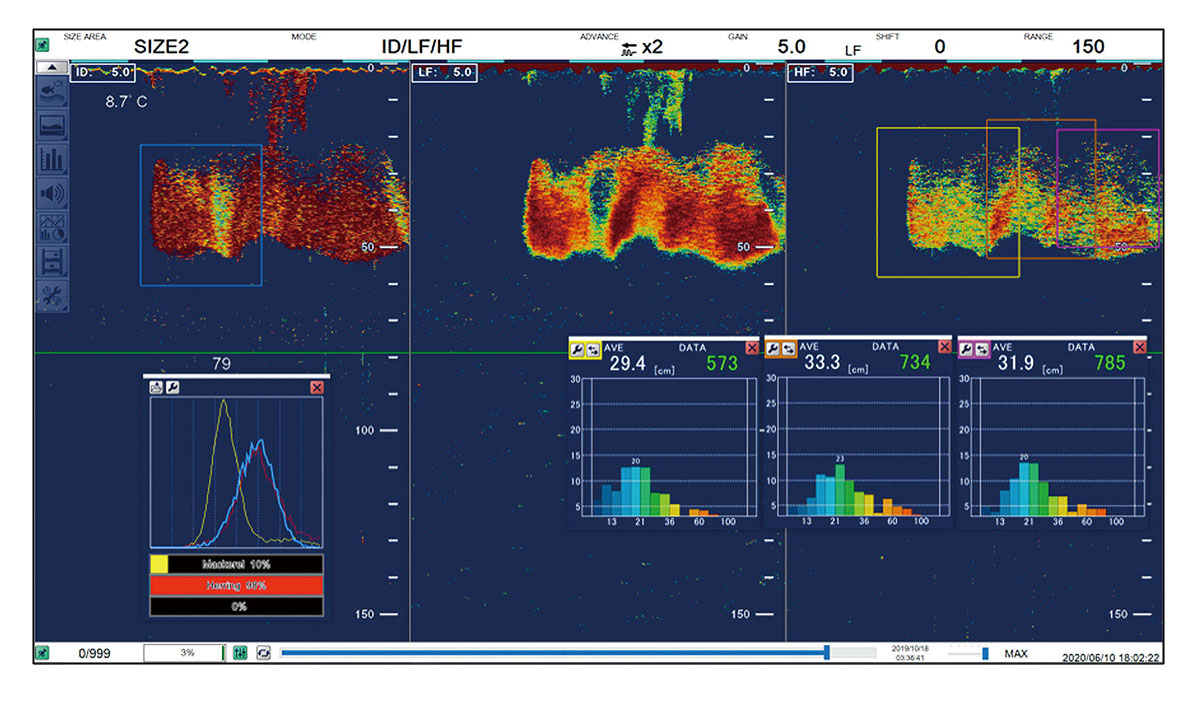
Task: Open the SIZE AREA setting showing SIZE2
Action: coord(161,47)
